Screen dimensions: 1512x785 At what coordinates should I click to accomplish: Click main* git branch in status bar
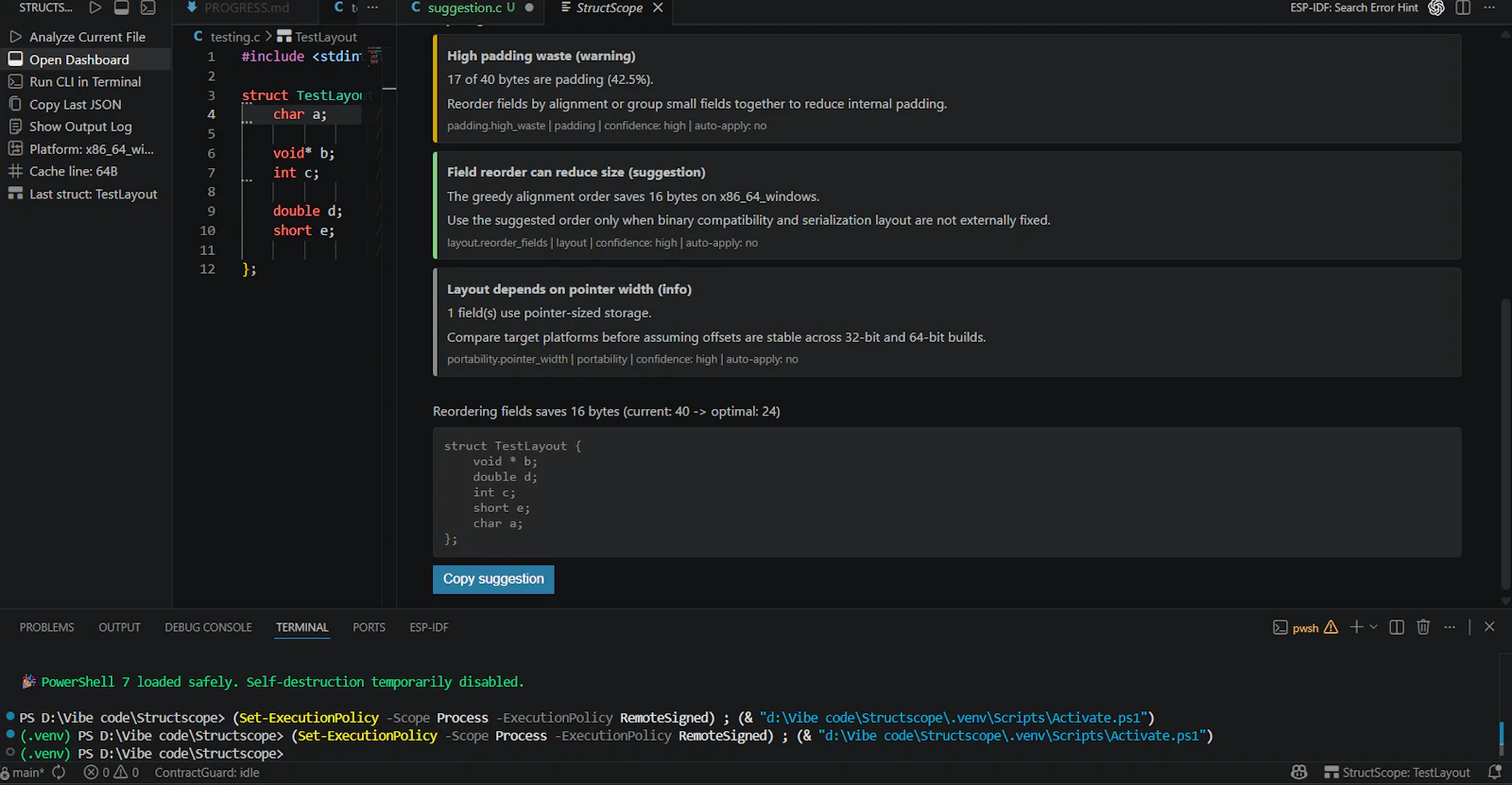coord(23,773)
